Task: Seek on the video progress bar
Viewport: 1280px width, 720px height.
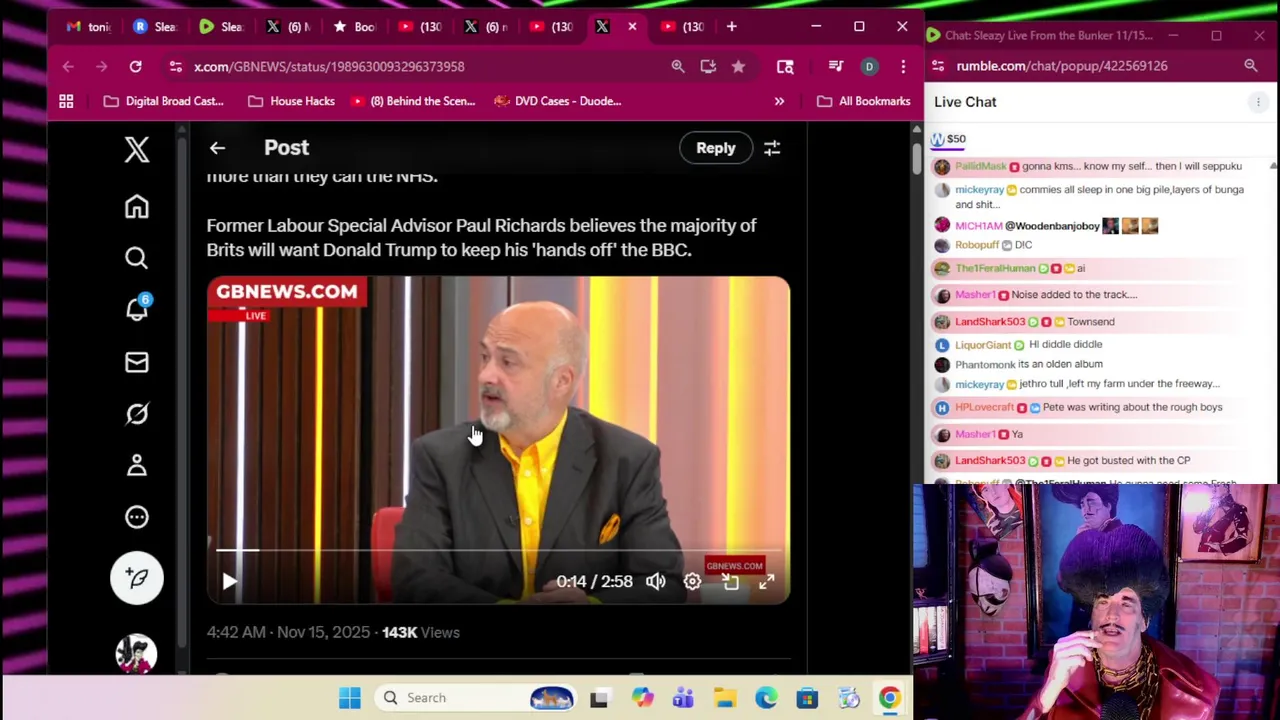Action: pos(498,550)
